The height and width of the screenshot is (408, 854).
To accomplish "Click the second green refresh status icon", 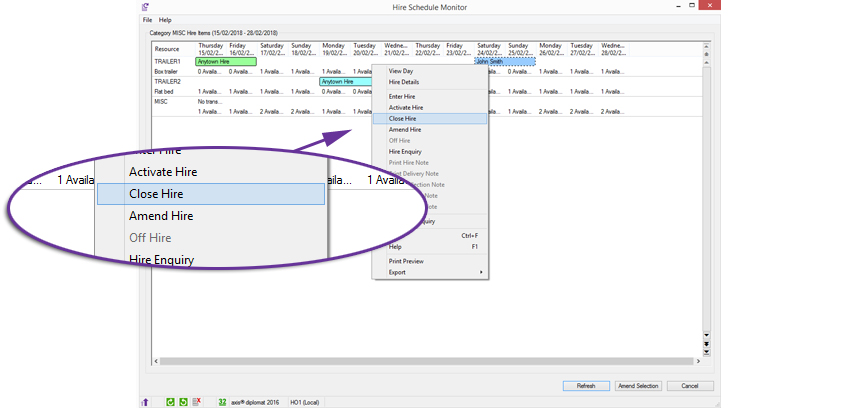I will 183,401.
